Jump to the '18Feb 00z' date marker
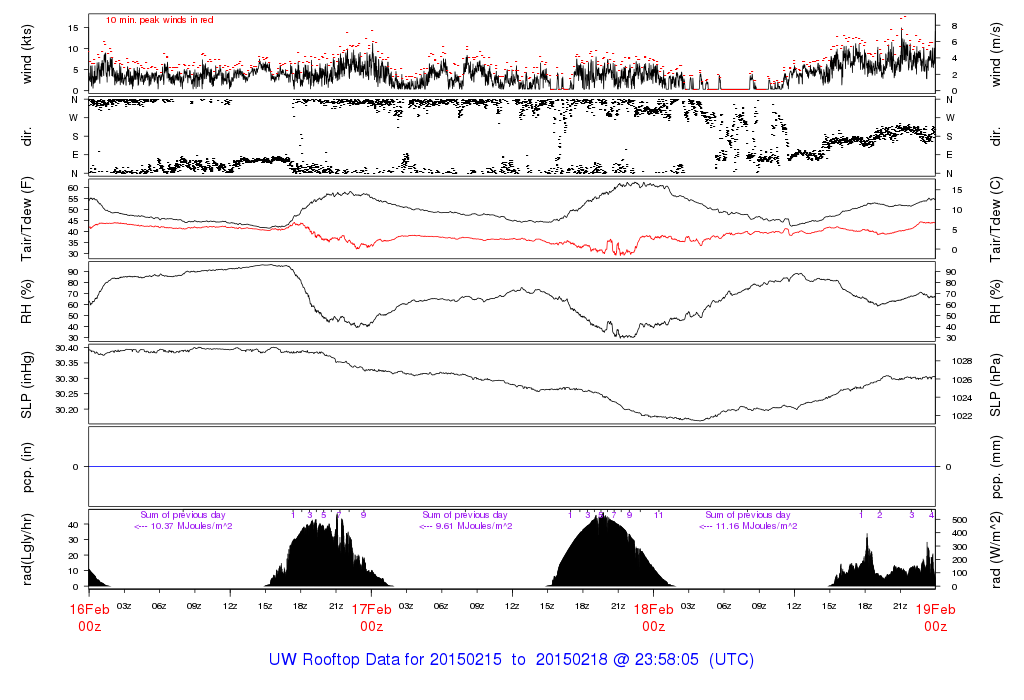1024x700 pixels. pos(653,617)
